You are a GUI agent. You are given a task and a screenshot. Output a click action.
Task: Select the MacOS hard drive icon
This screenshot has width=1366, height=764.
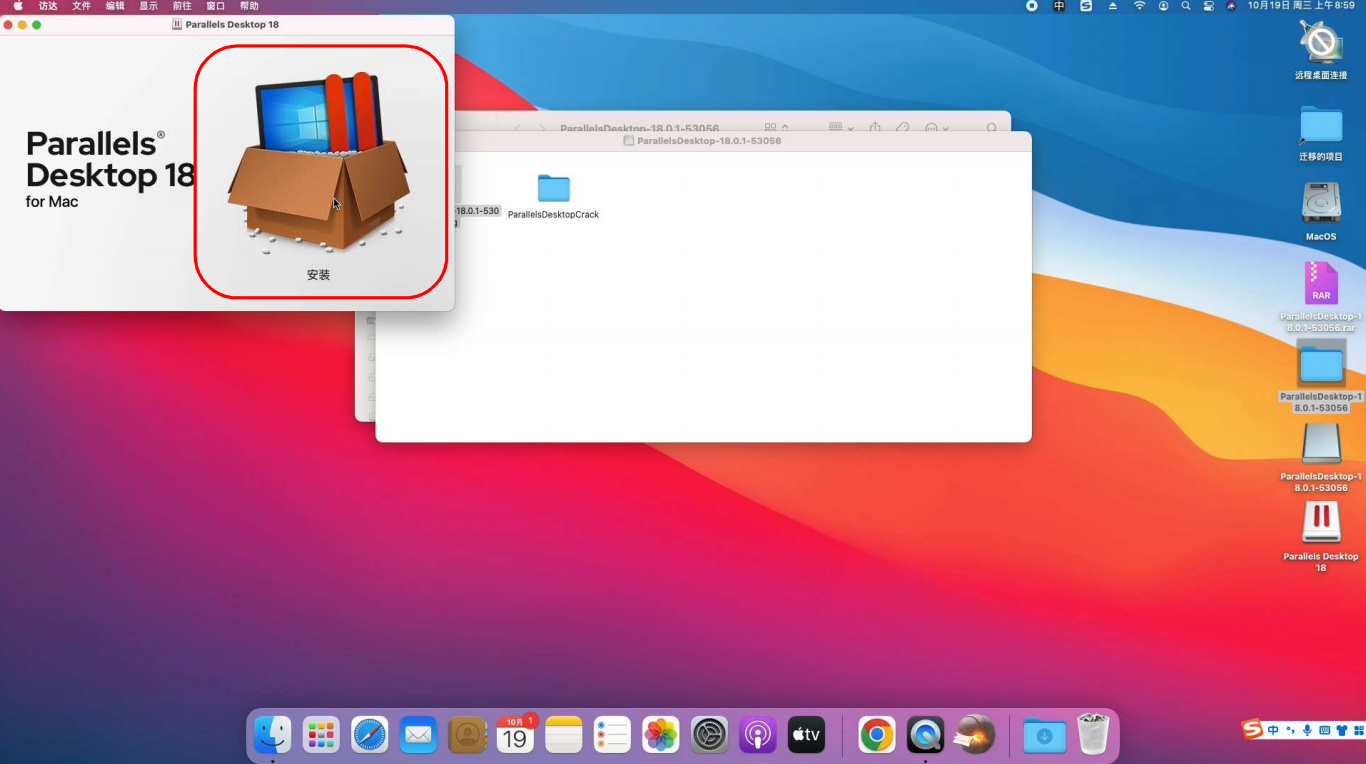point(1321,203)
